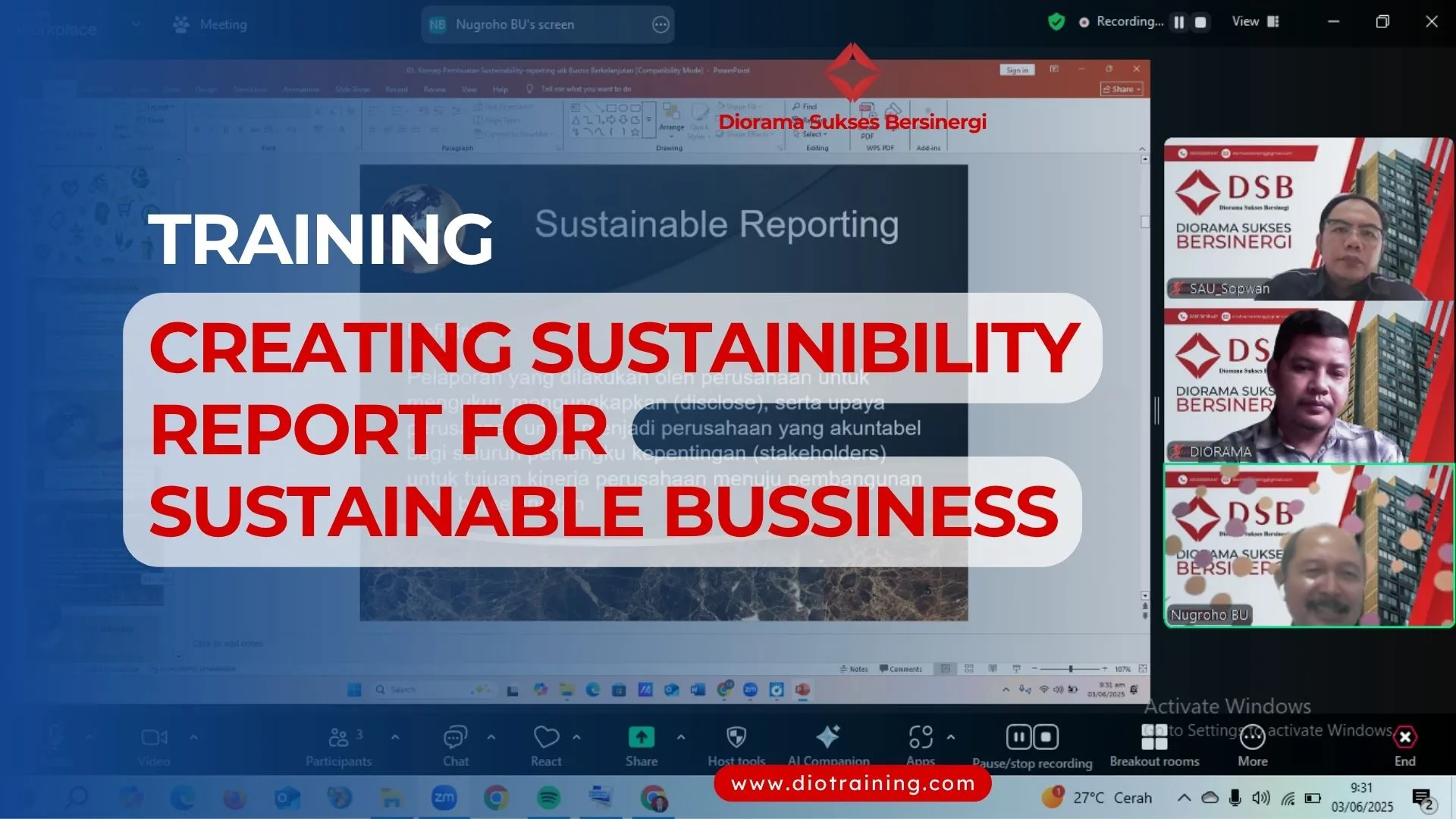Switch to Slide Sorter view in PowerPoint
The width and height of the screenshot is (1456, 819).
coord(969,669)
